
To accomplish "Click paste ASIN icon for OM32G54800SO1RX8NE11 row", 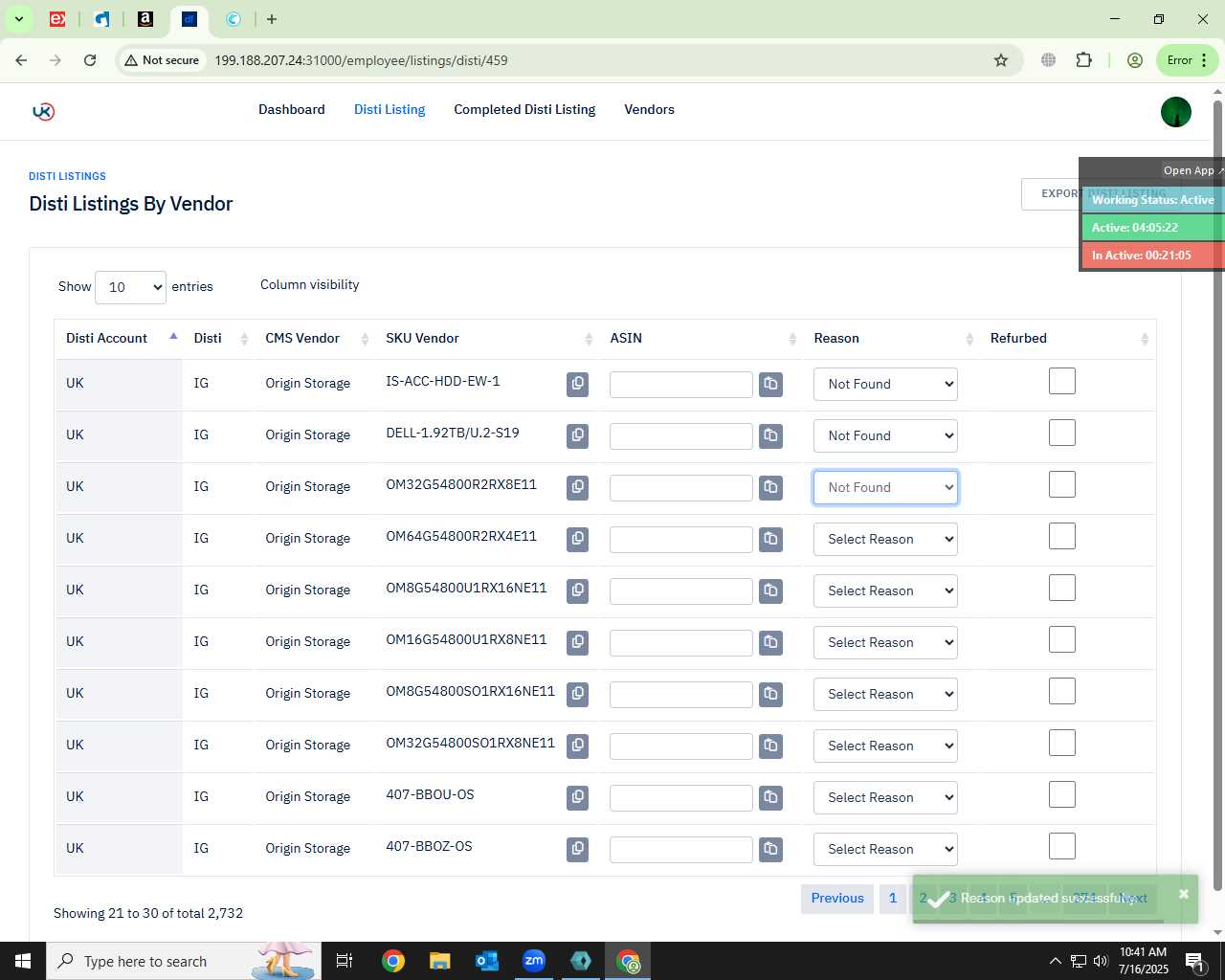I will click(x=770, y=746).
